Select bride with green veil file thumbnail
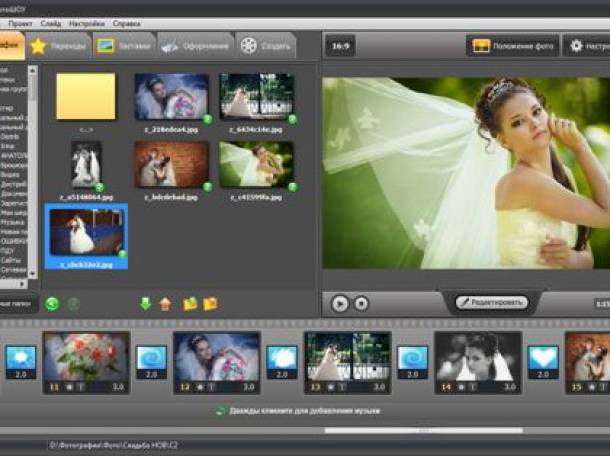The width and height of the screenshot is (610, 456). 256,164
